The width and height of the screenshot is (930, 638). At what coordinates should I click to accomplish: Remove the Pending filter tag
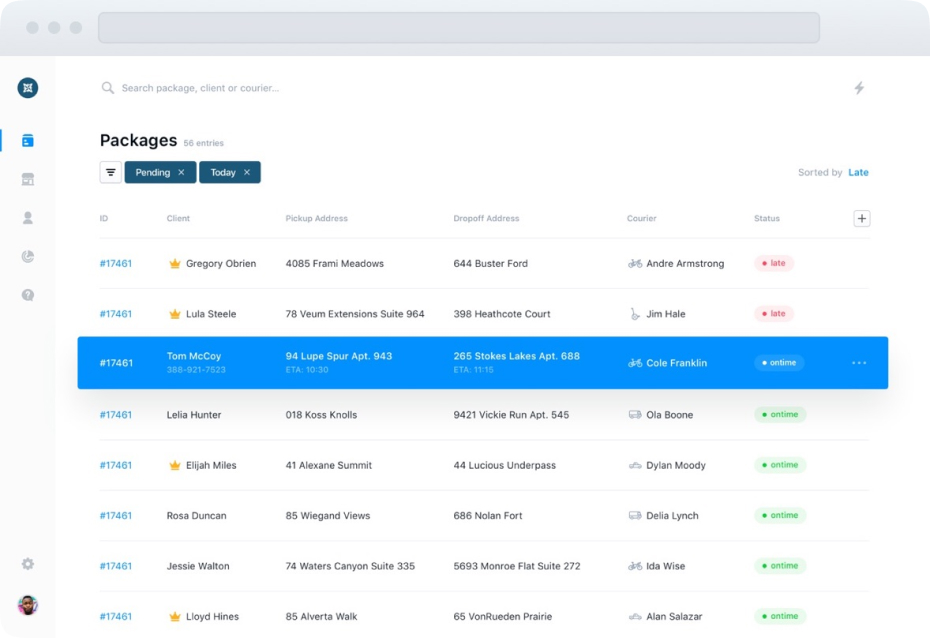(181, 172)
